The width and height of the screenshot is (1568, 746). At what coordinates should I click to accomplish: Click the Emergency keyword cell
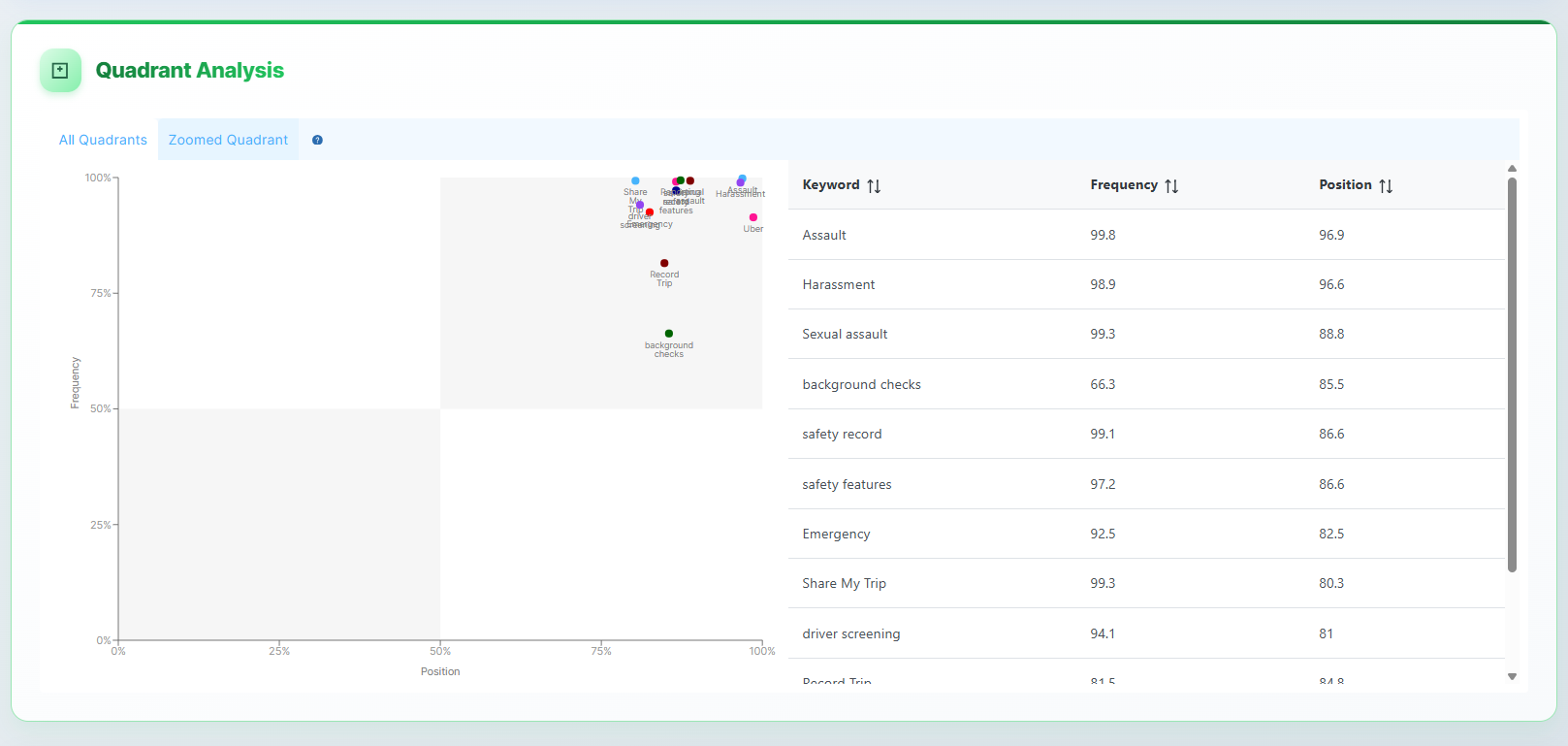coord(836,534)
